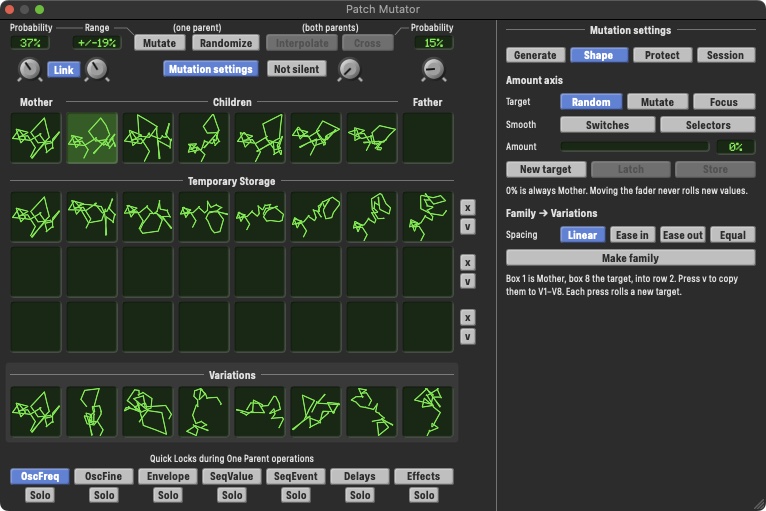Toggle the SeqValue quick lock
The width and height of the screenshot is (766, 511).
pos(232,476)
